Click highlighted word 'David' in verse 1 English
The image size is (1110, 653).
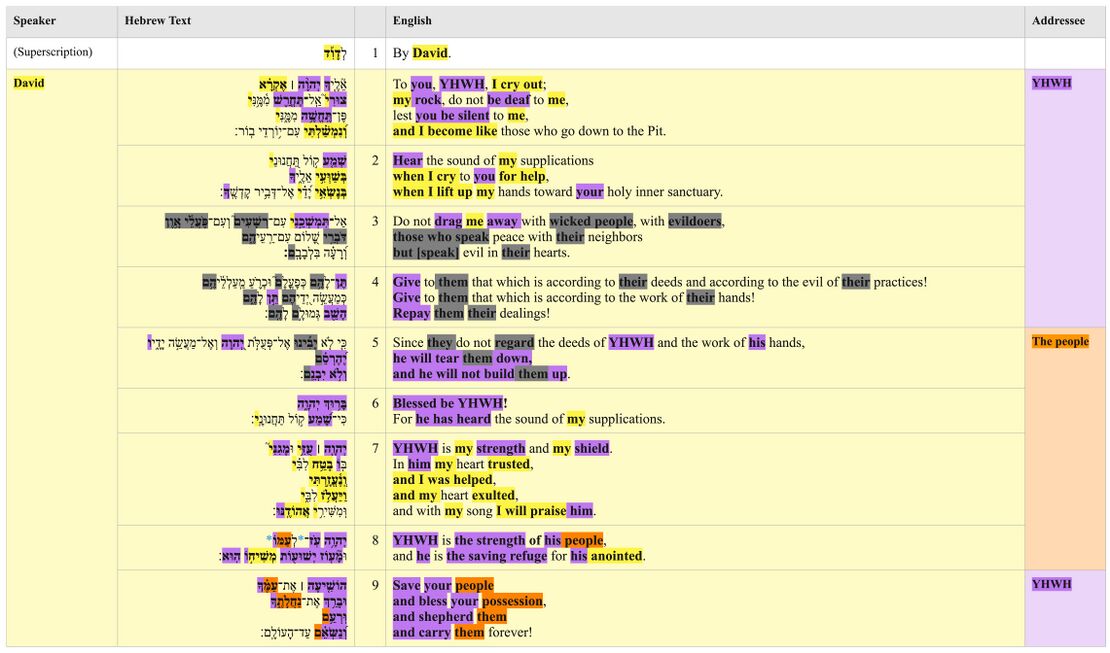[x=430, y=53]
